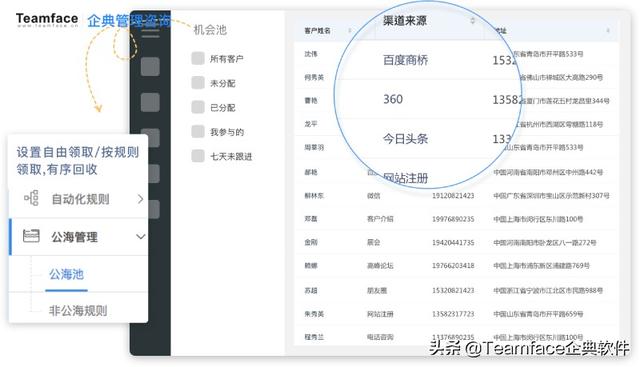Click the magnified 百度商桥 cell
Image resolution: width=640 pixels, height=367 pixels.
(405, 60)
